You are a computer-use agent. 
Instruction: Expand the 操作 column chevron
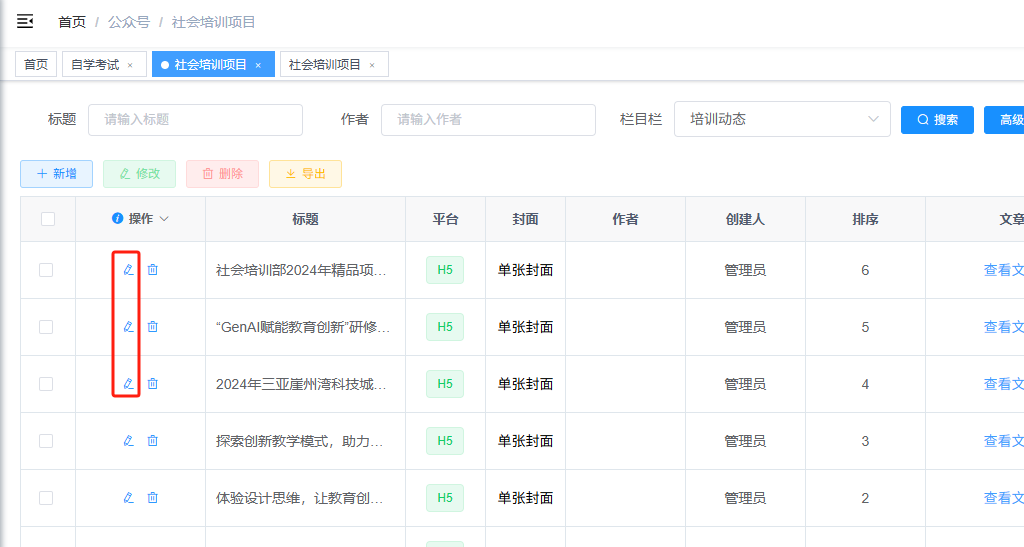164,219
